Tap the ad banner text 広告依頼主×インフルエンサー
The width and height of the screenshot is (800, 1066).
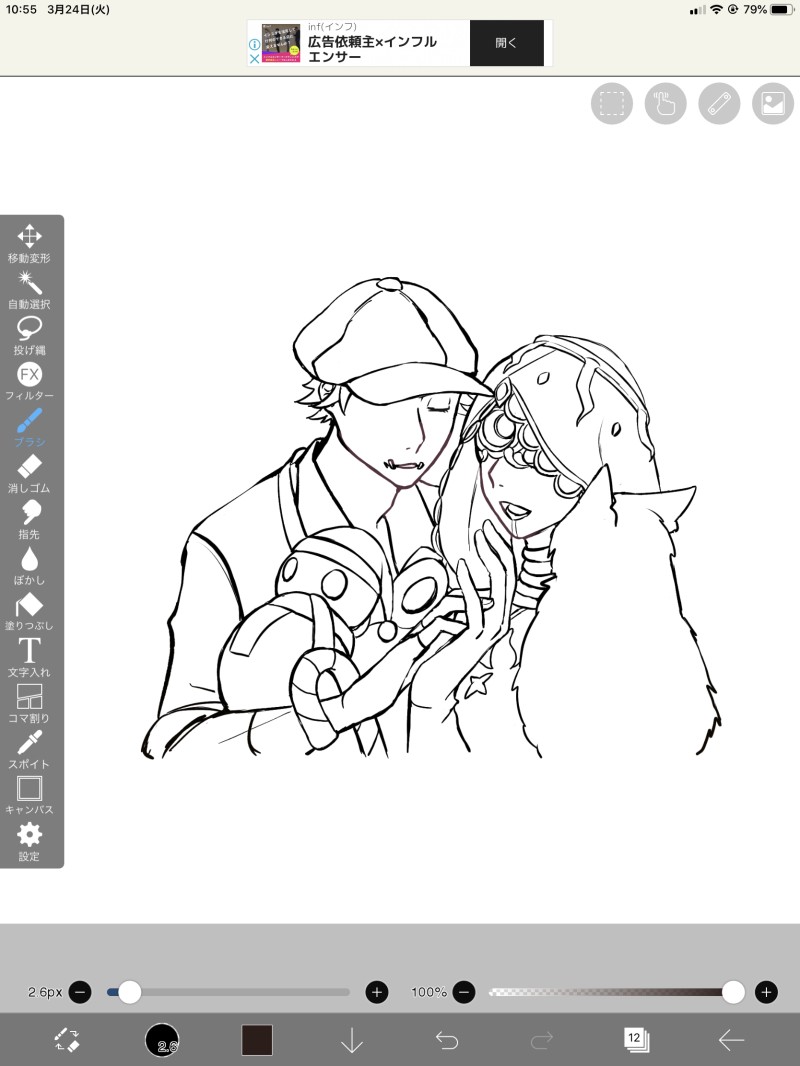point(372,49)
